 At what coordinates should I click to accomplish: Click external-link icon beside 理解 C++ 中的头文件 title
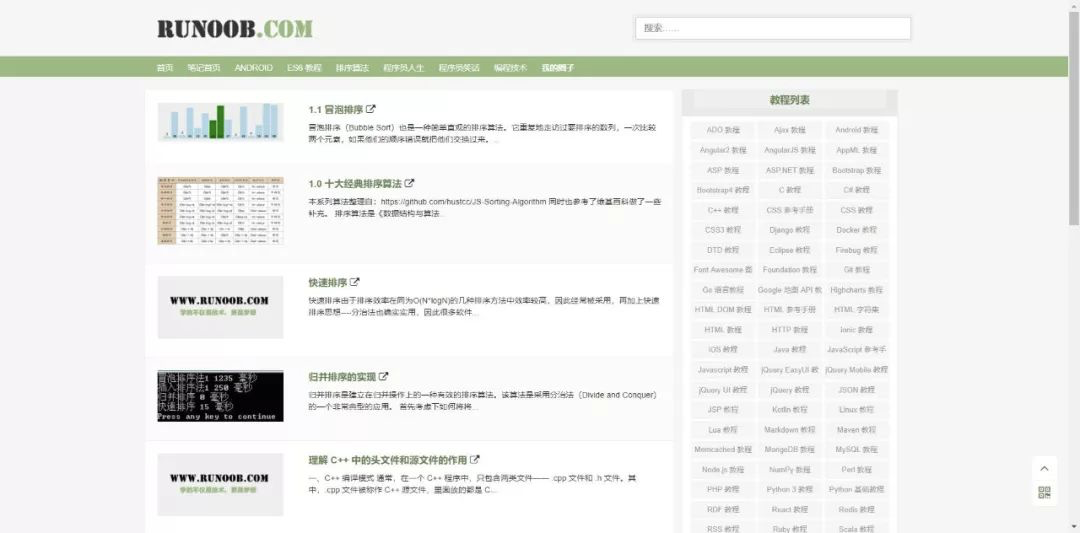[475, 459]
